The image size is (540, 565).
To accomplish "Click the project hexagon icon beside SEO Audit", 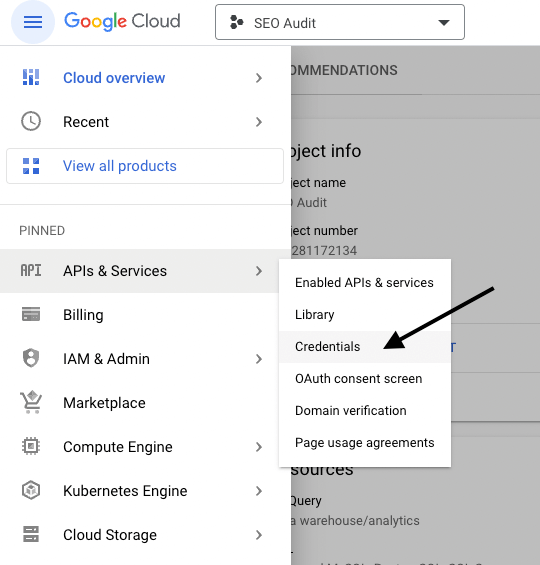I will 236,22.
